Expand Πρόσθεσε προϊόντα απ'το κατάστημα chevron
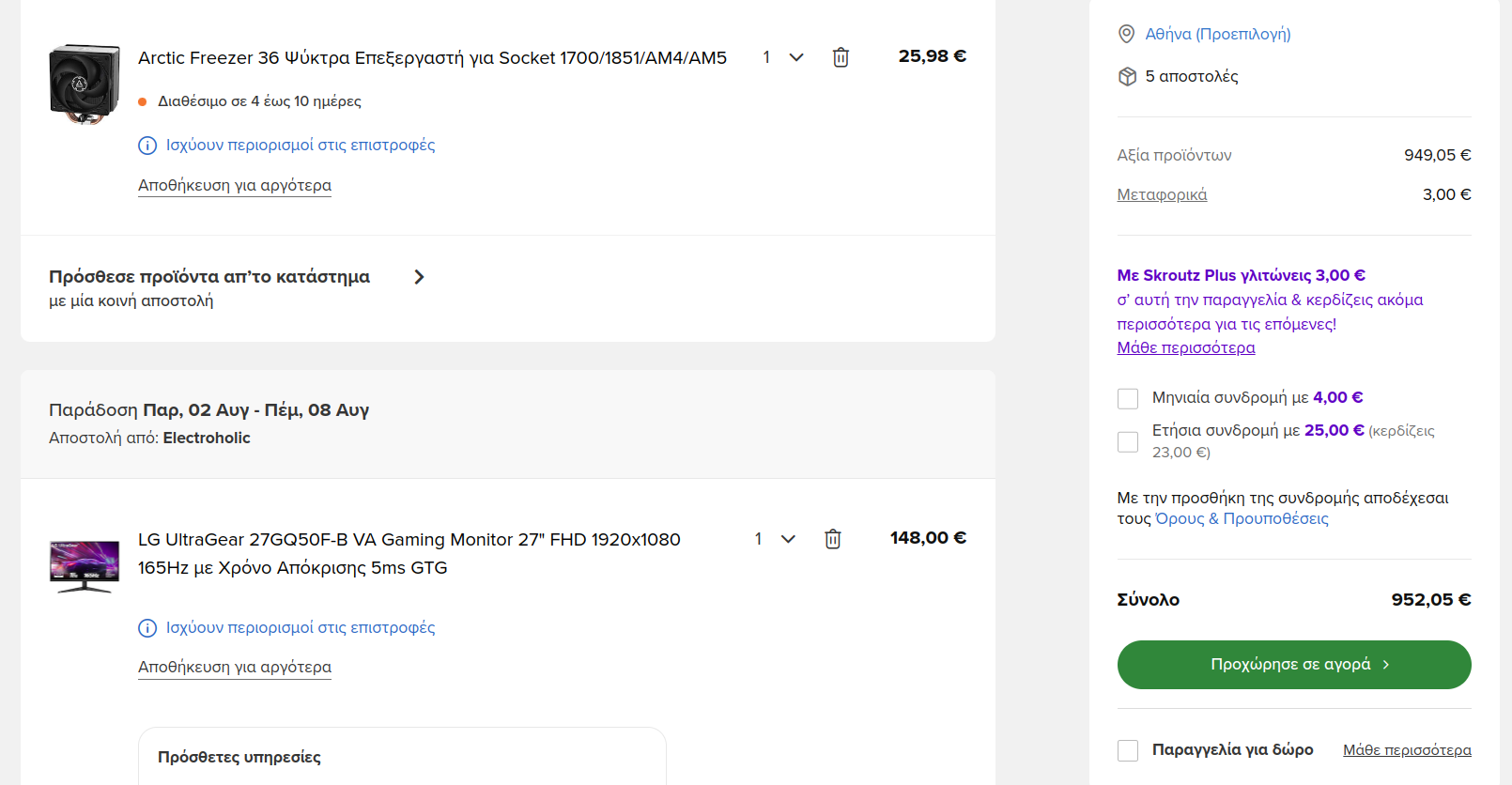This screenshot has height=785, width=1512. point(420,277)
